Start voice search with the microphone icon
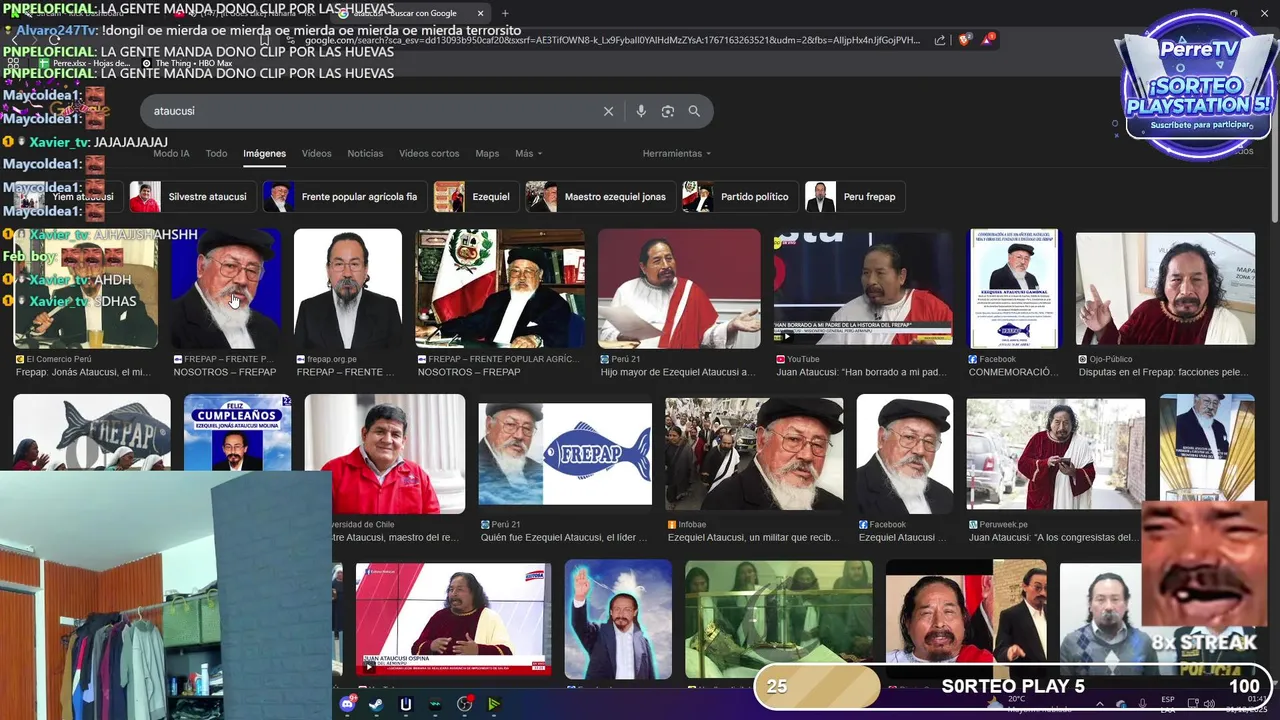 641,111
